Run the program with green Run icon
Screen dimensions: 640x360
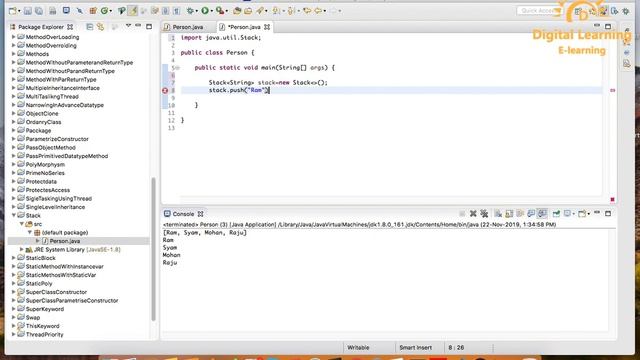(205, 11)
